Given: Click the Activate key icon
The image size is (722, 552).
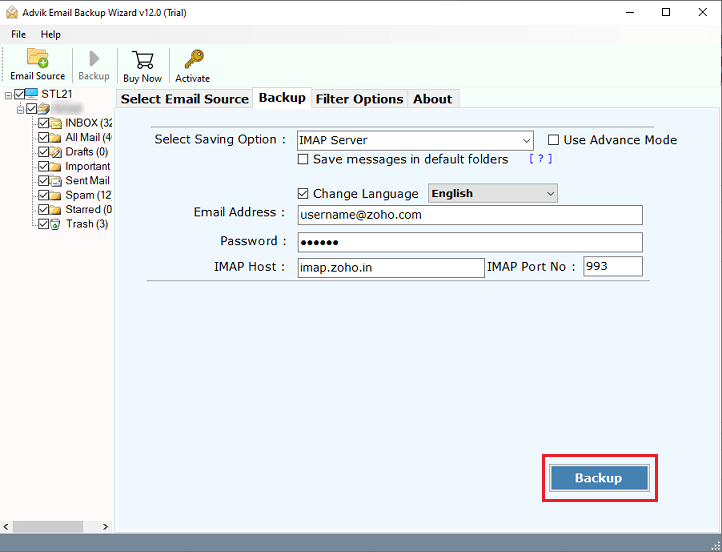Looking at the screenshot, I should pos(192,60).
